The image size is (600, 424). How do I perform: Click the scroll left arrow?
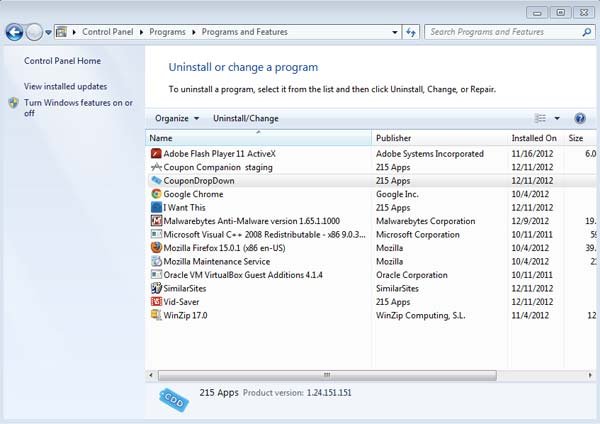[x=151, y=375]
